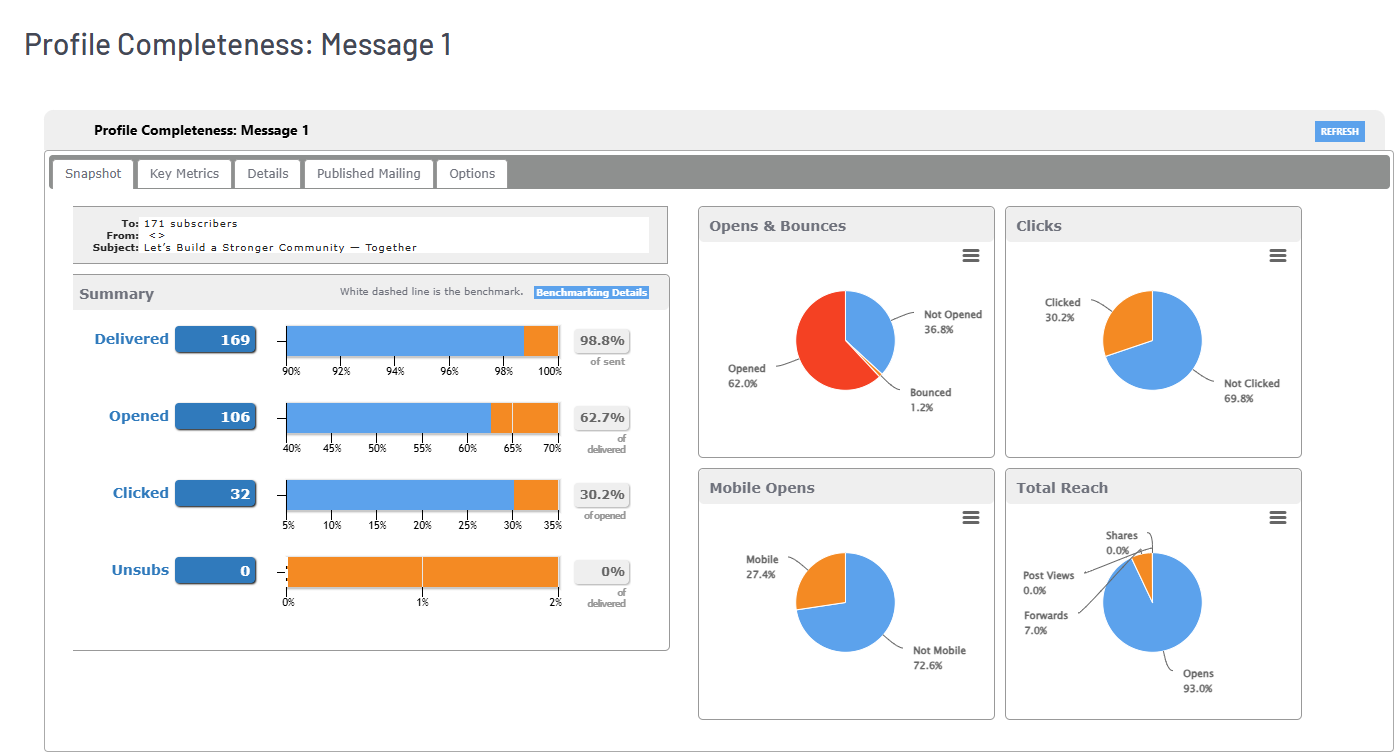Open Benchmarking Details
The width and height of the screenshot is (1397, 752).
tap(591, 292)
